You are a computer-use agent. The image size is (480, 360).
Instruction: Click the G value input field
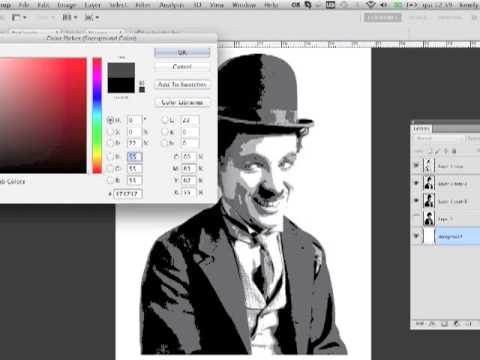pos(135,169)
